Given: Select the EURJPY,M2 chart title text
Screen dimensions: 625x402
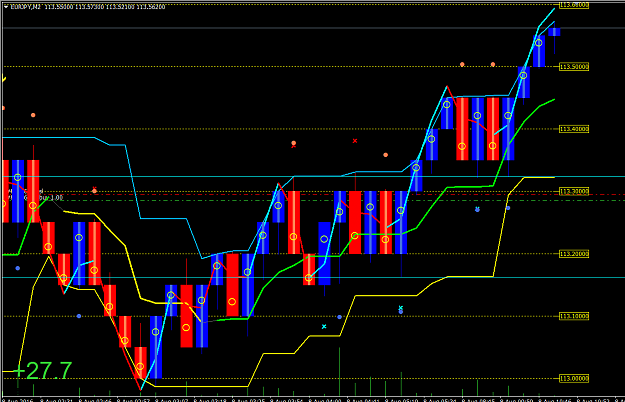Looking at the screenshot, I should pos(26,7).
